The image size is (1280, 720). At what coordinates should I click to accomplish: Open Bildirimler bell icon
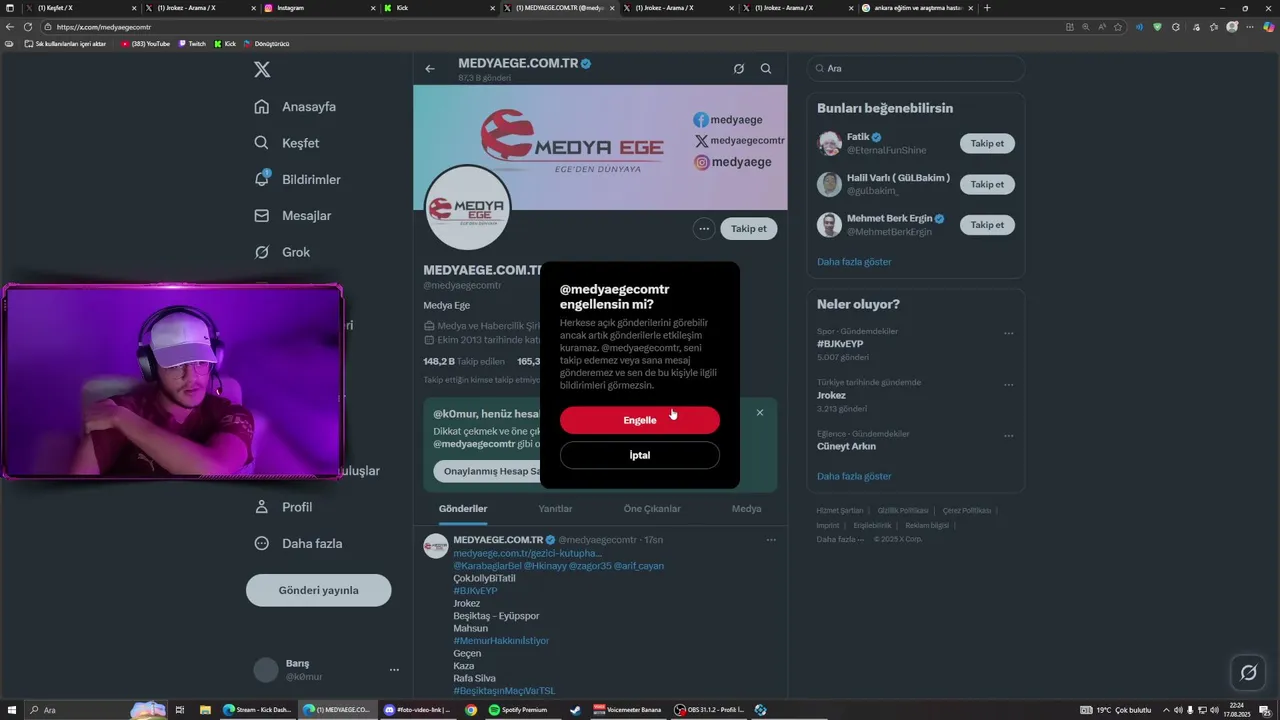(x=262, y=179)
